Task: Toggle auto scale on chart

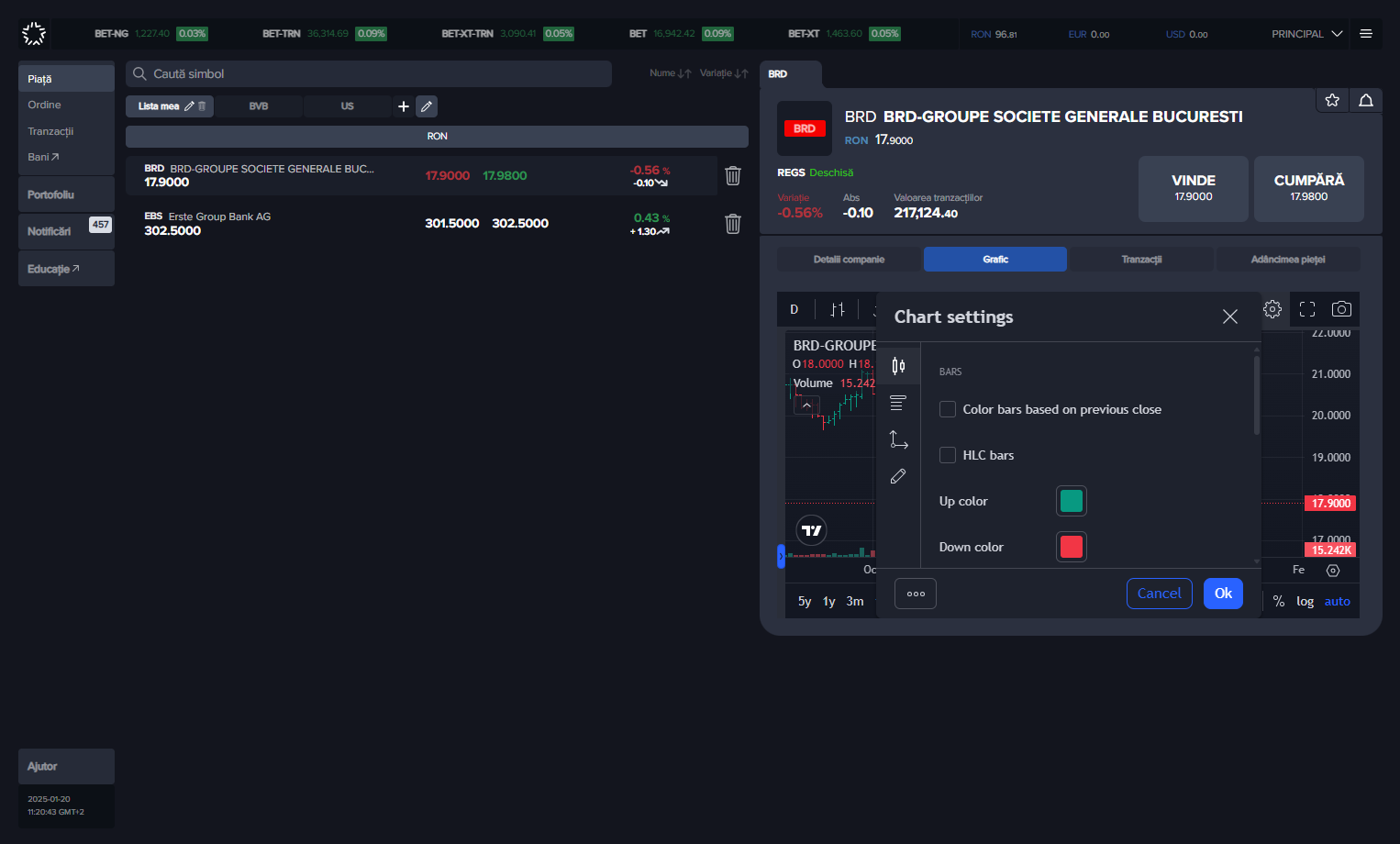Action: point(1338,602)
